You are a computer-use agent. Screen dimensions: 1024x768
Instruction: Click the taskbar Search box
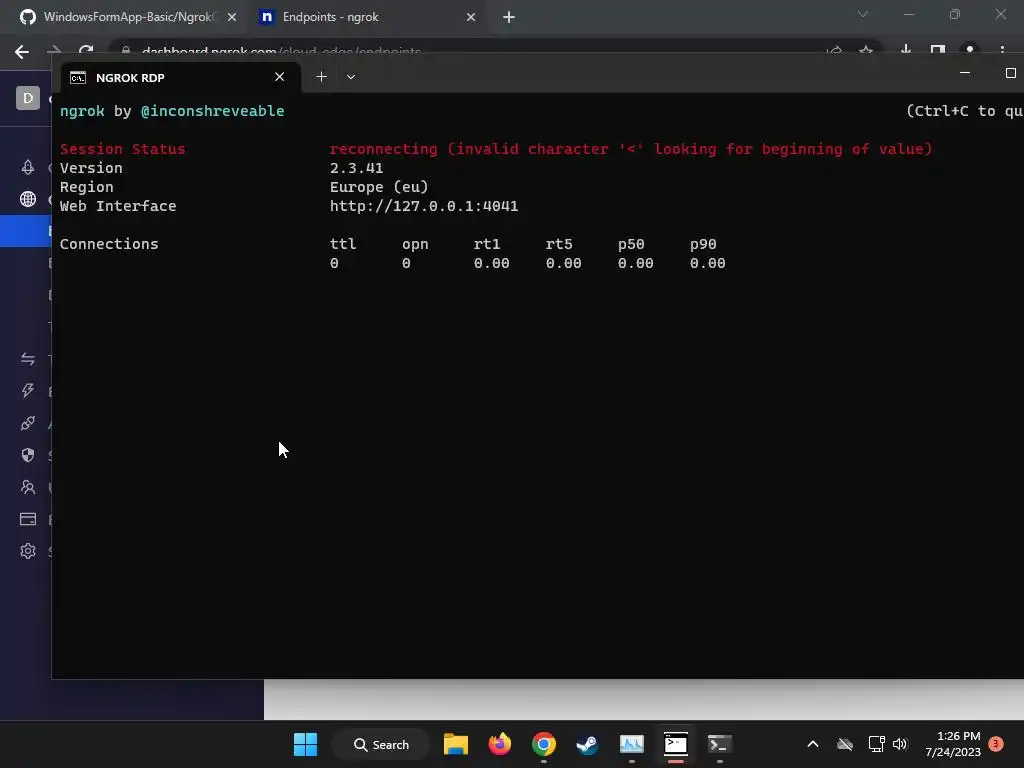pyautogui.click(x=381, y=744)
